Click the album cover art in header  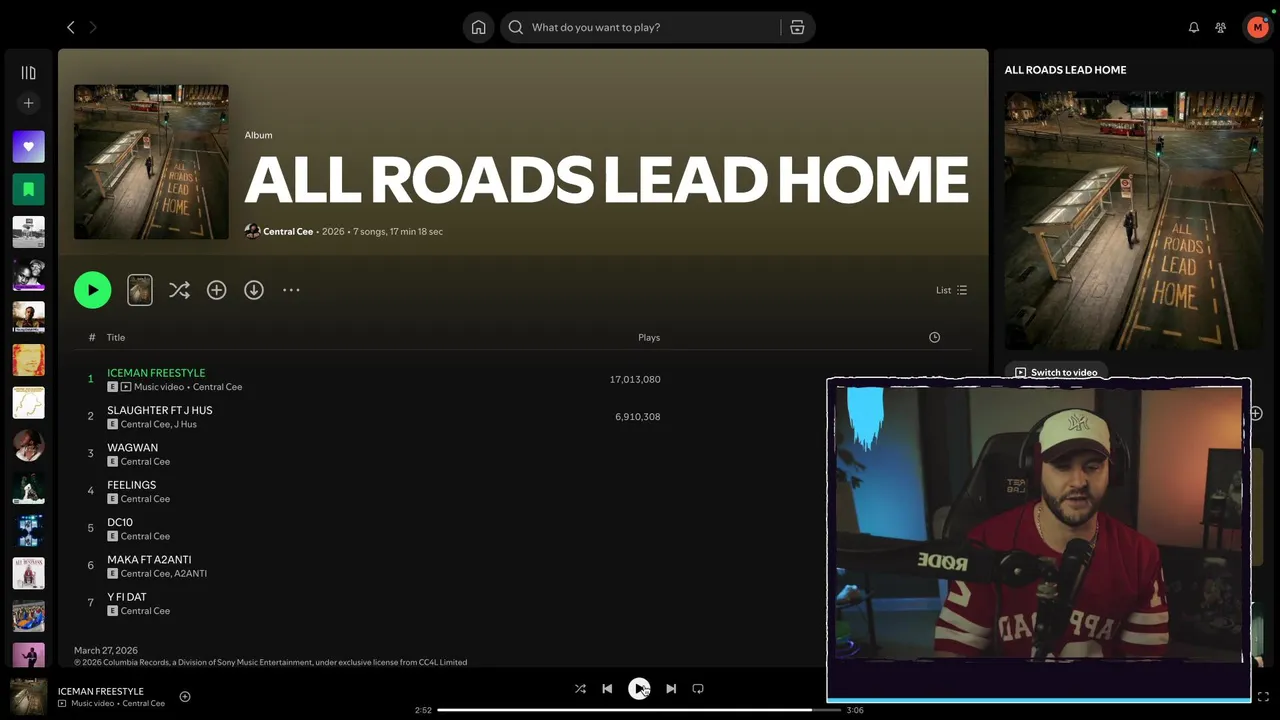click(151, 162)
